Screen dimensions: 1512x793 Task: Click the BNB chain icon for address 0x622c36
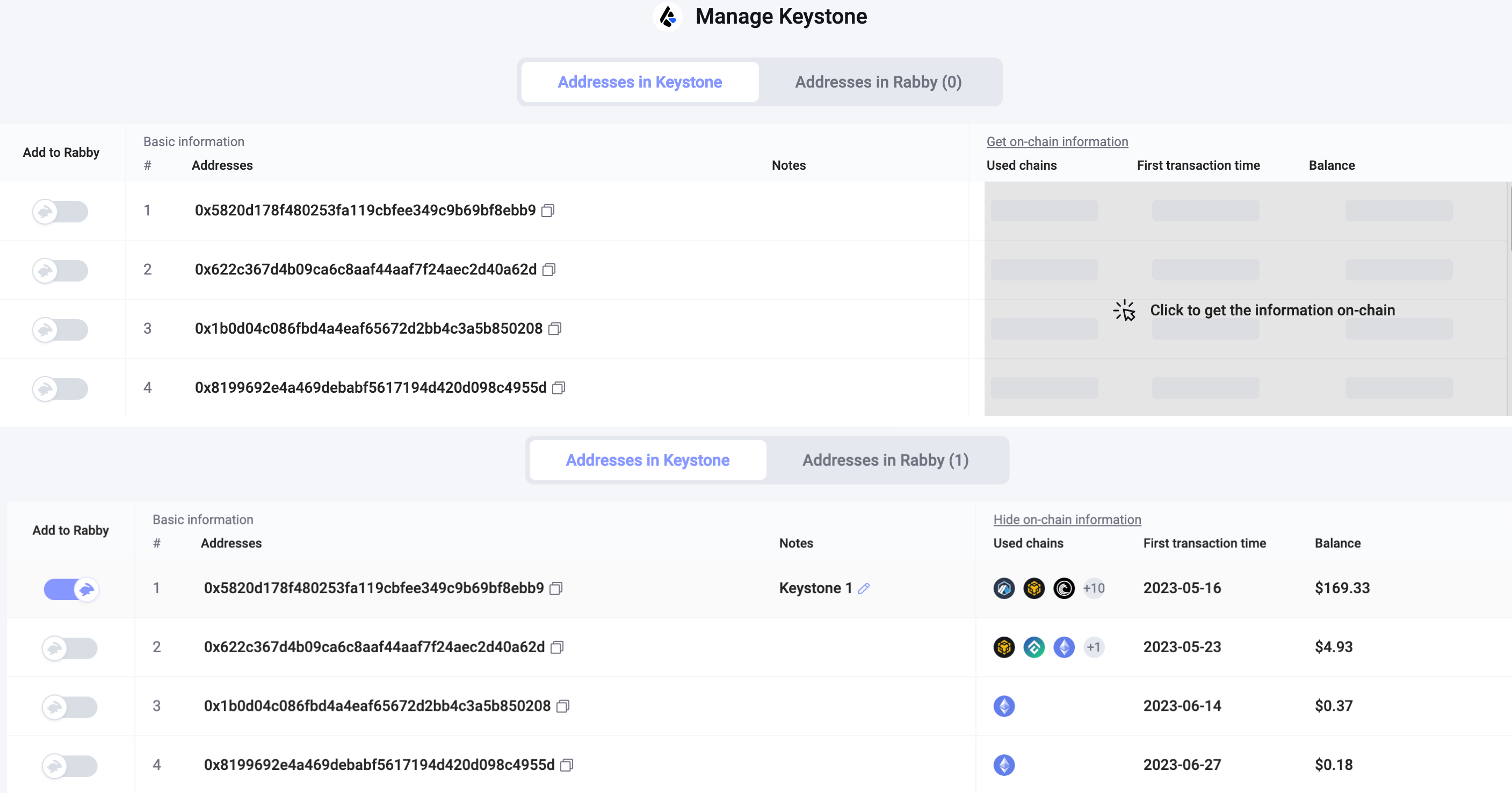click(1004, 647)
